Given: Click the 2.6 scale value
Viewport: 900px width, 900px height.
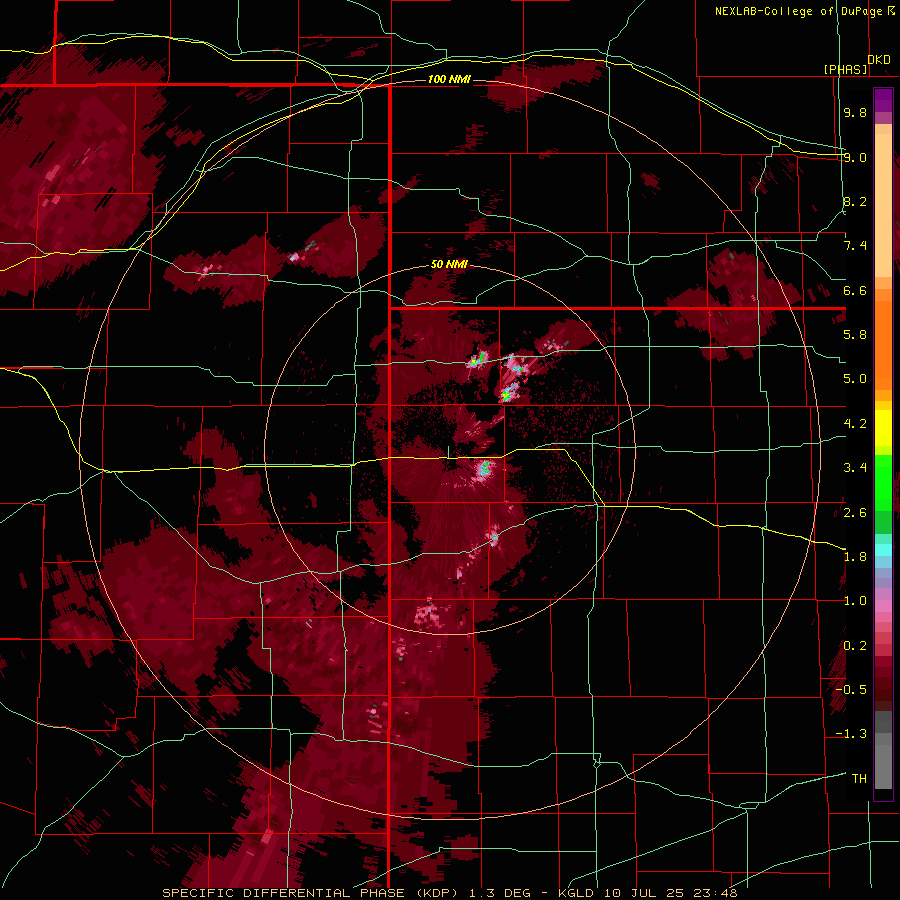Looking at the screenshot, I should coord(855,512).
